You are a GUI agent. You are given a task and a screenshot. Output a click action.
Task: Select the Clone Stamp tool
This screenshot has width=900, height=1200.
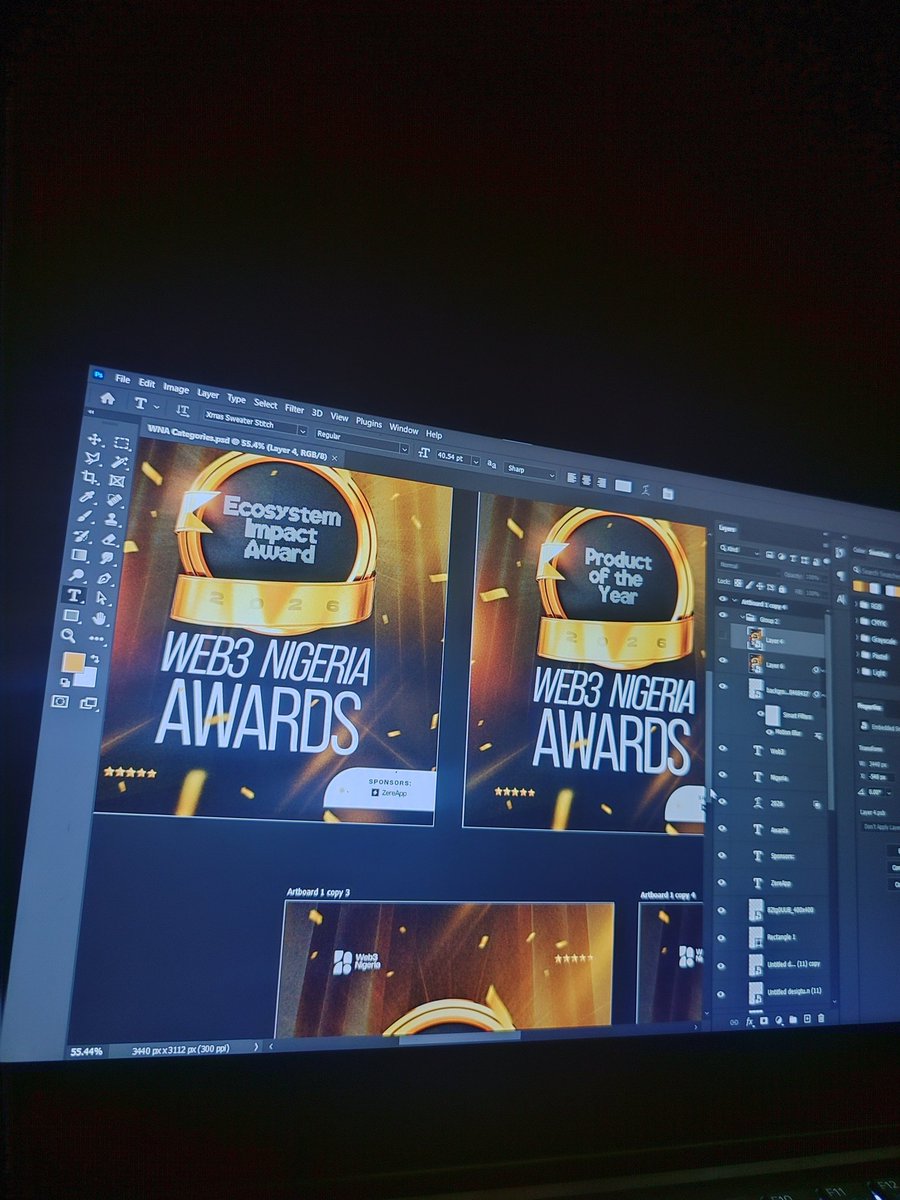[x=111, y=520]
